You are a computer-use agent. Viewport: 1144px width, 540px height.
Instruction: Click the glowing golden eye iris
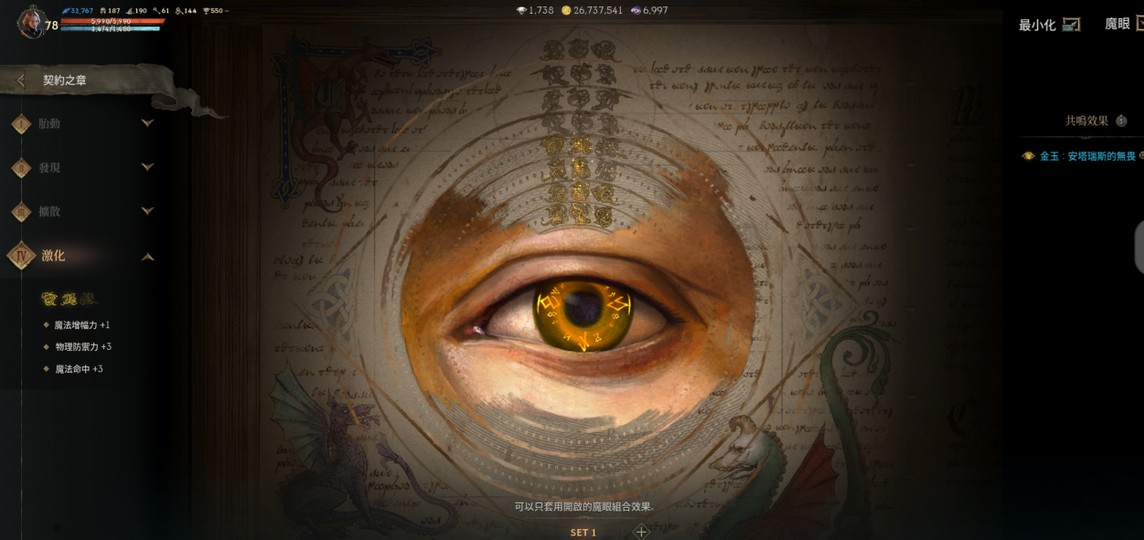click(581, 312)
